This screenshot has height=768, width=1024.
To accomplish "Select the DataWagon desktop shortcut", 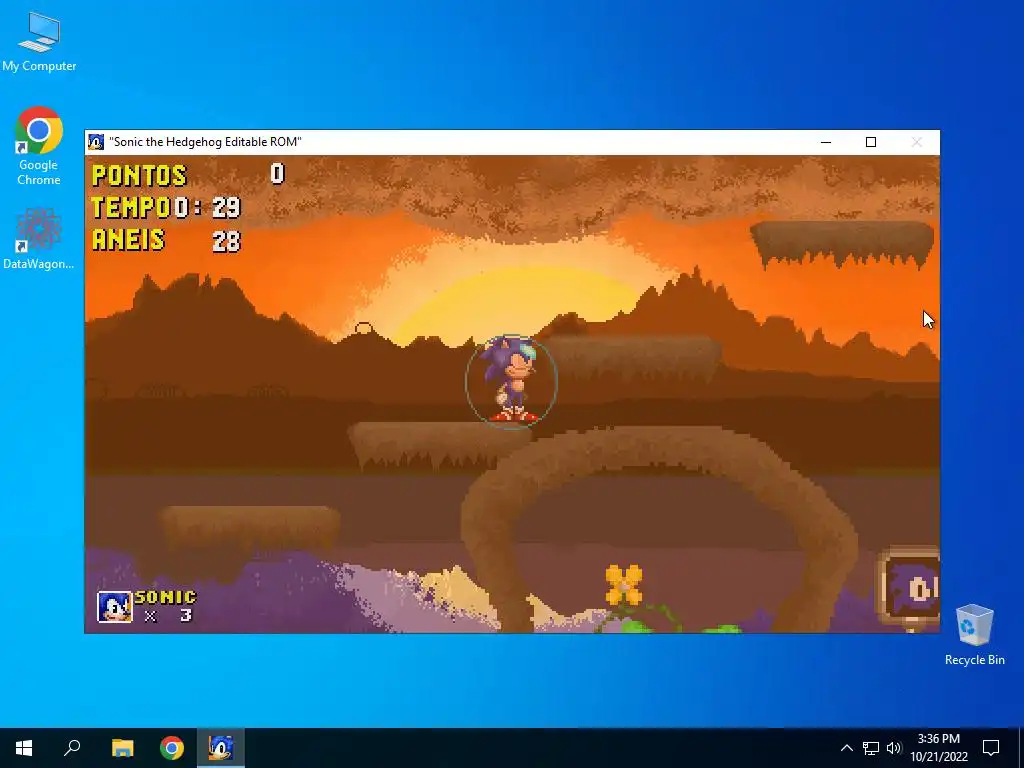I will pyautogui.click(x=39, y=238).
